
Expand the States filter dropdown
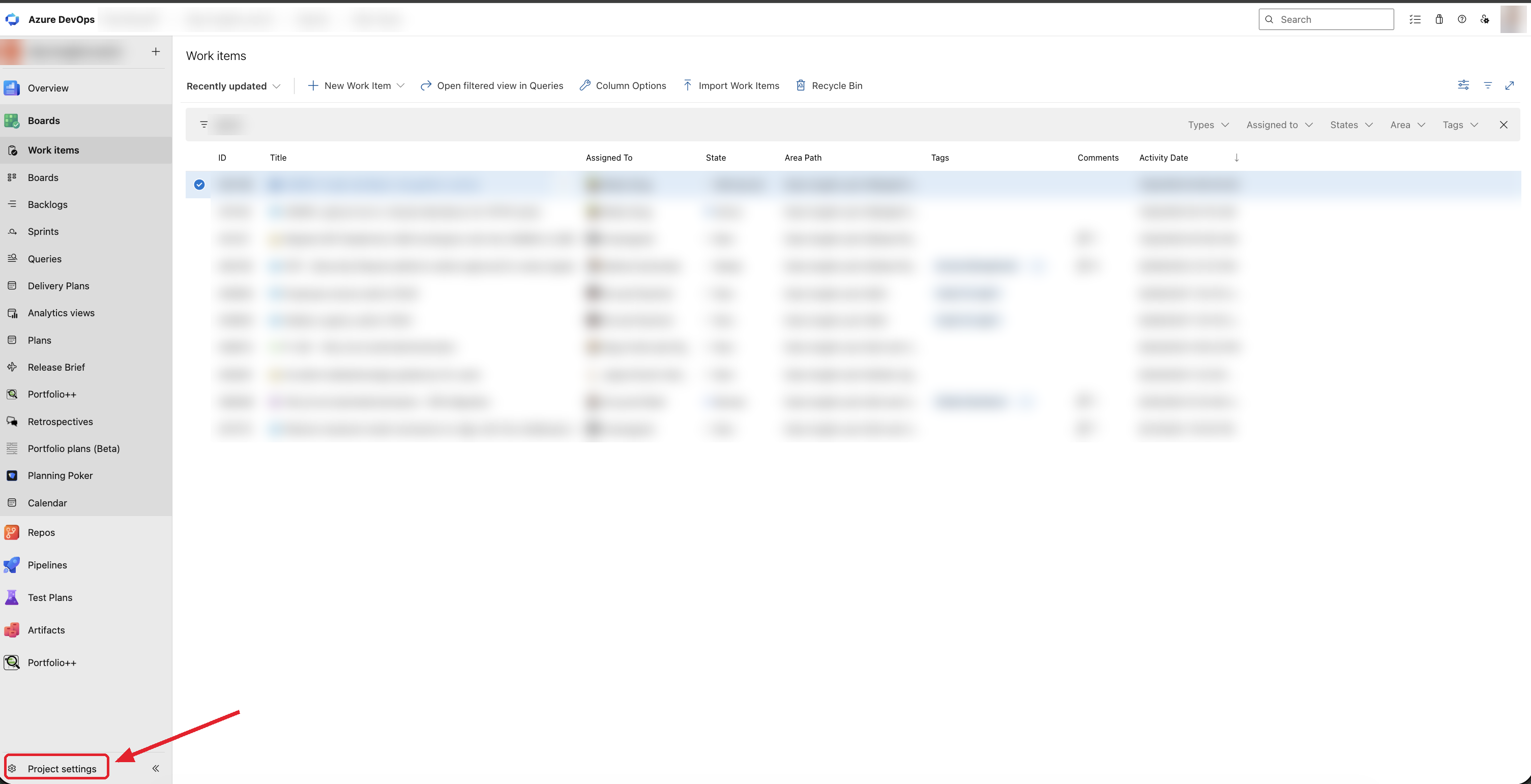point(1351,125)
